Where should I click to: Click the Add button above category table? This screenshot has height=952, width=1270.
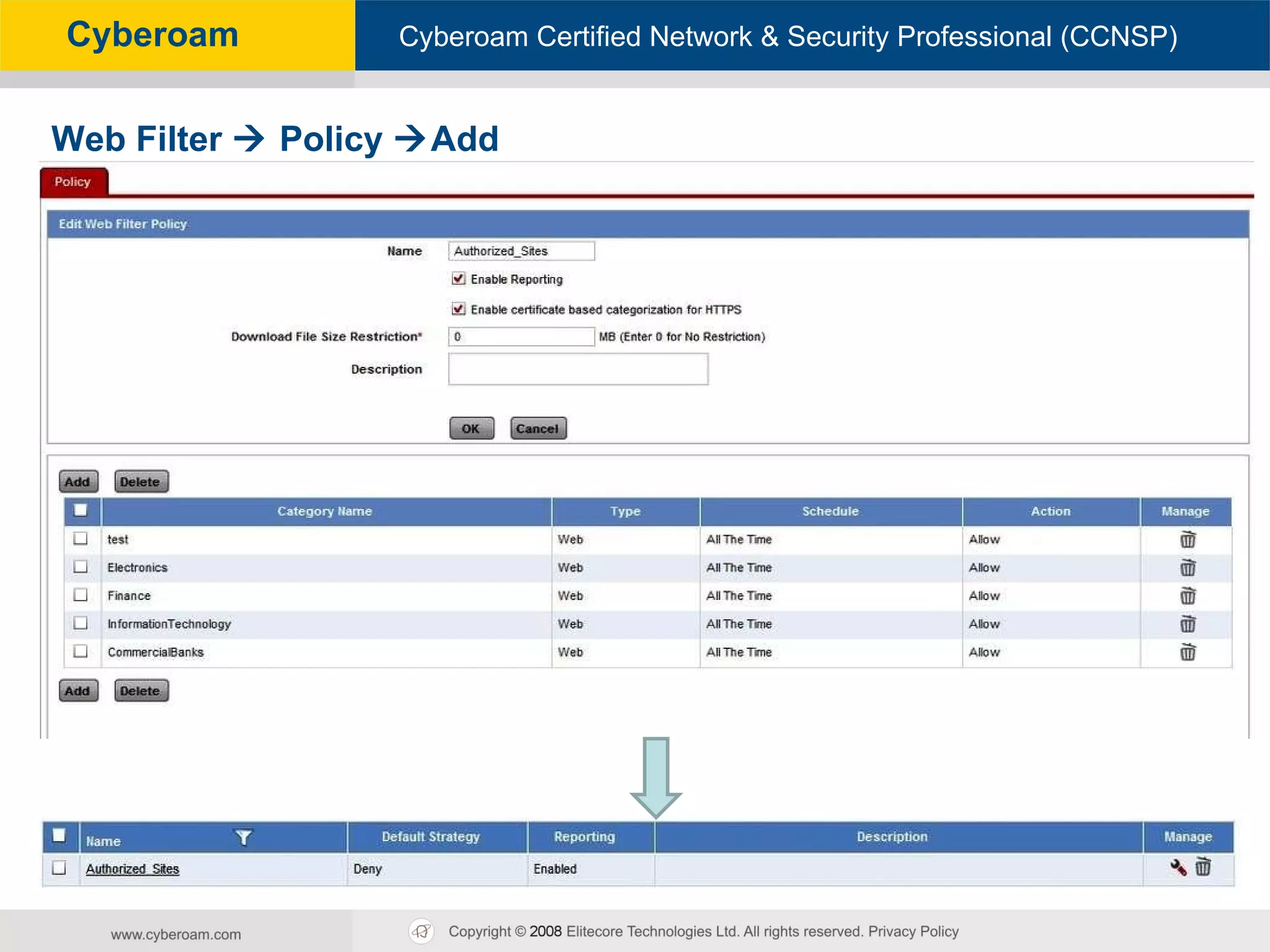pos(78,482)
